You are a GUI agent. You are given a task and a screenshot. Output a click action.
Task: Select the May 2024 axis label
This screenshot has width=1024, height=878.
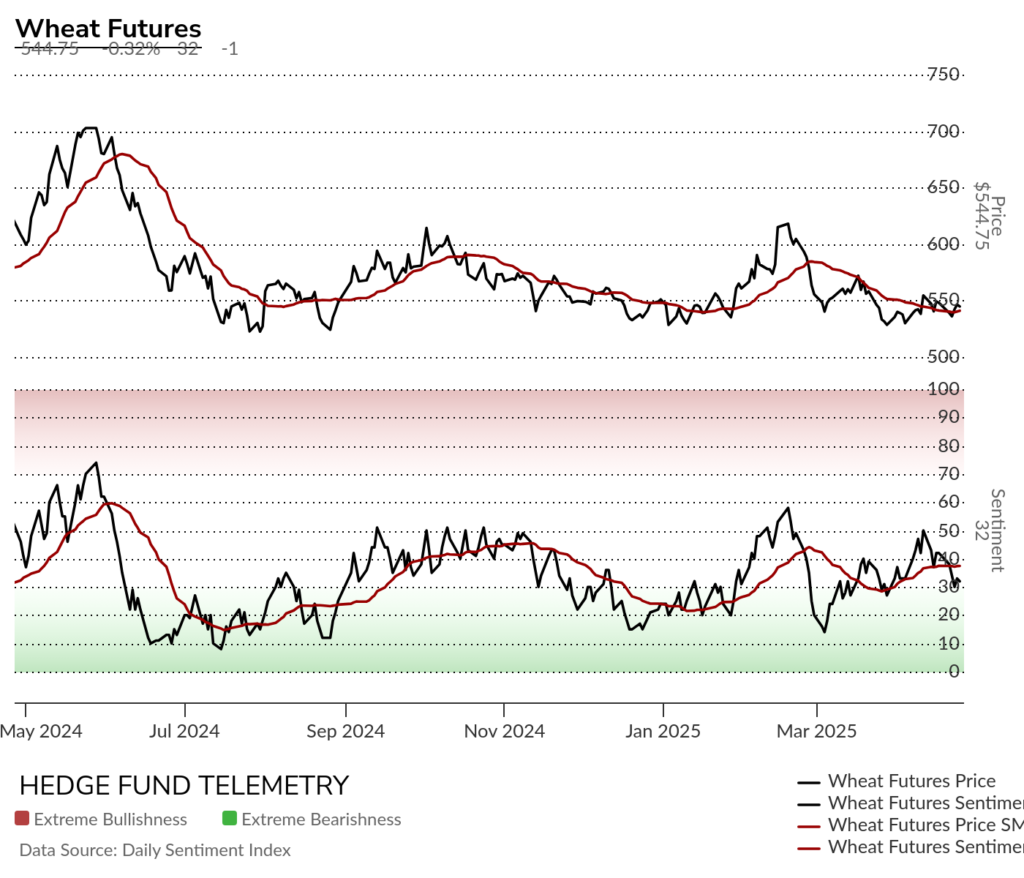(41, 731)
